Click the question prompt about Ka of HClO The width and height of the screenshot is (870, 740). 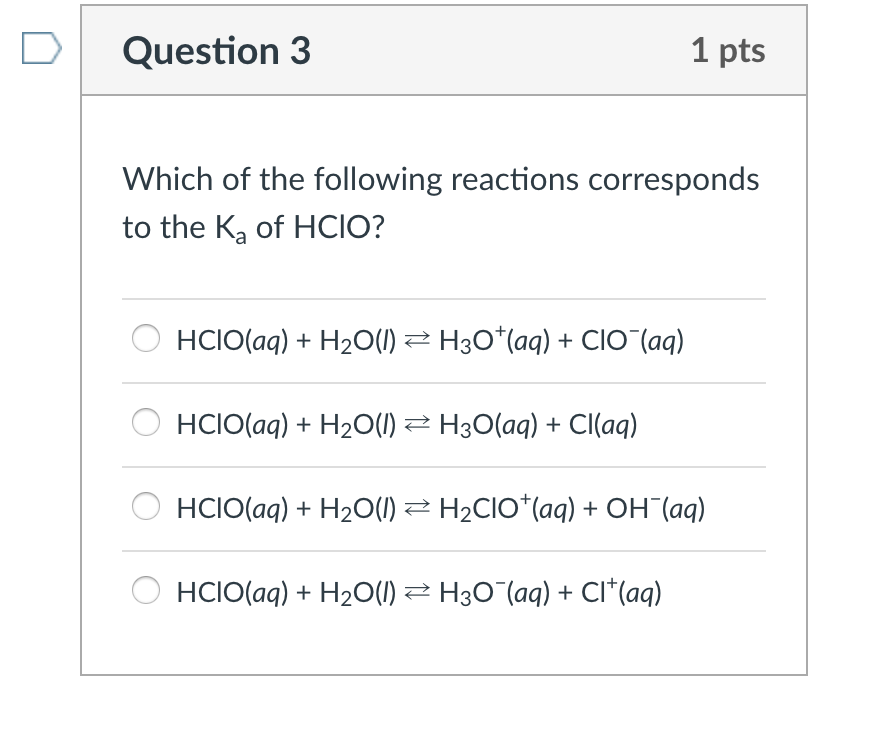(x=440, y=202)
